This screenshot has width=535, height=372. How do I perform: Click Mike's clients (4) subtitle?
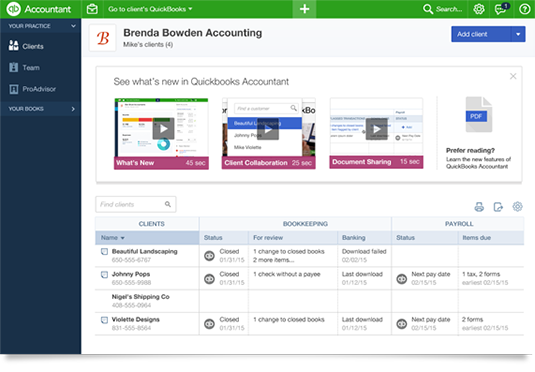(x=148, y=45)
